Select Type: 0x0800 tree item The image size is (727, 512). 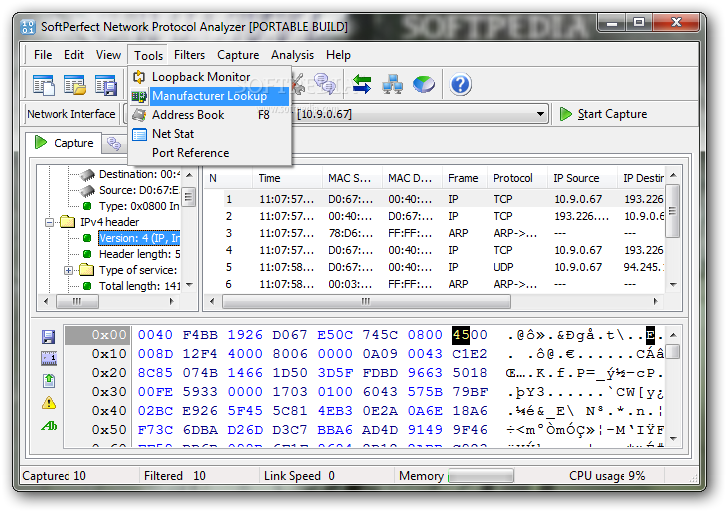click(x=139, y=206)
